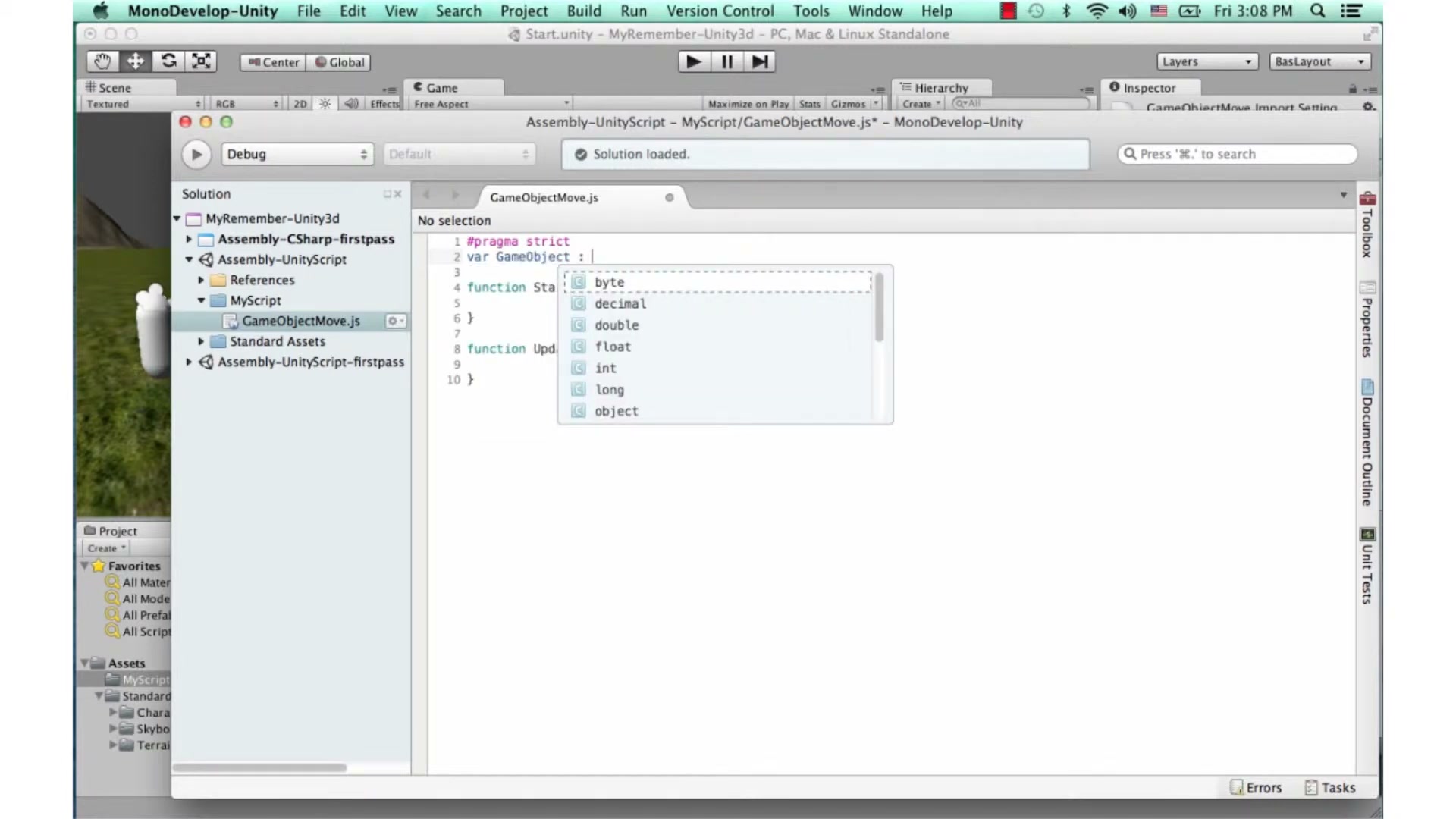Close the GameObjectMove.js tab dot
This screenshot has width=1456, height=819.
point(669,197)
